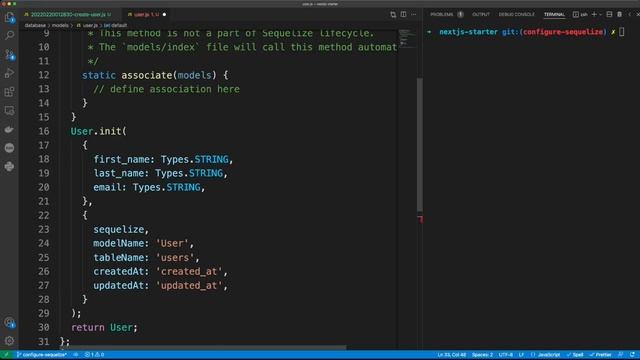Close the terminal panel
640x360 pixels.
tap(638, 14)
